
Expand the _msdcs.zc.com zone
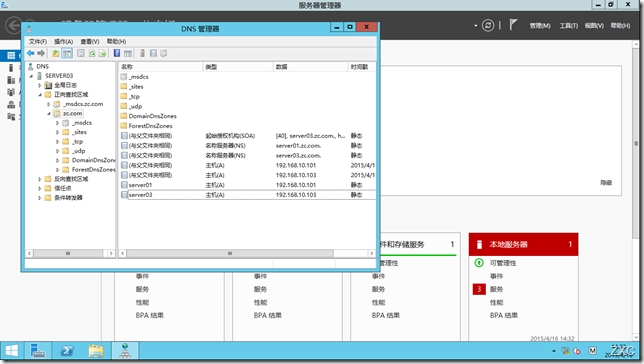[x=48, y=104]
